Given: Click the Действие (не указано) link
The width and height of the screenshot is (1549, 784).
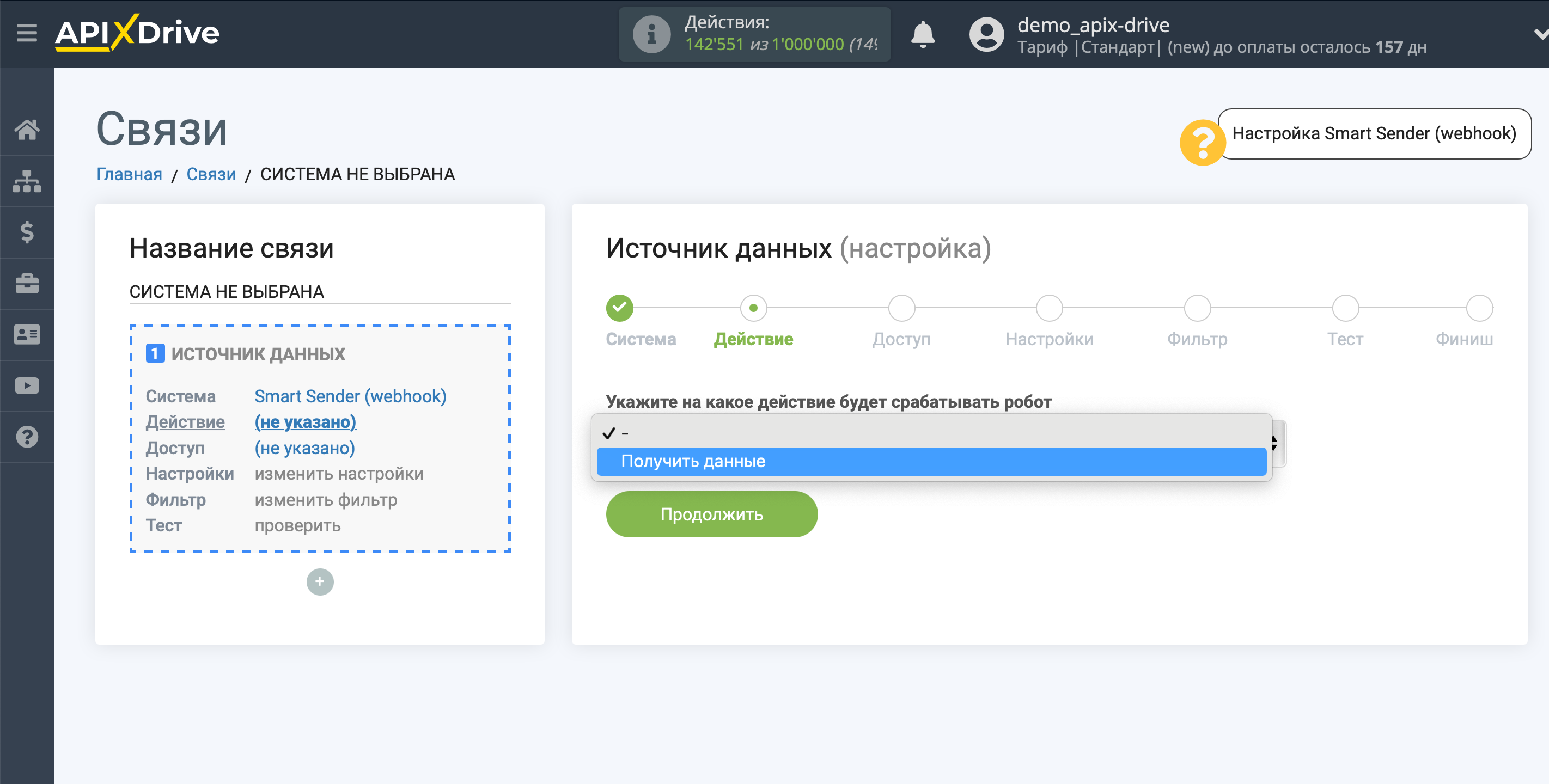Looking at the screenshot, I should [305, 422].
